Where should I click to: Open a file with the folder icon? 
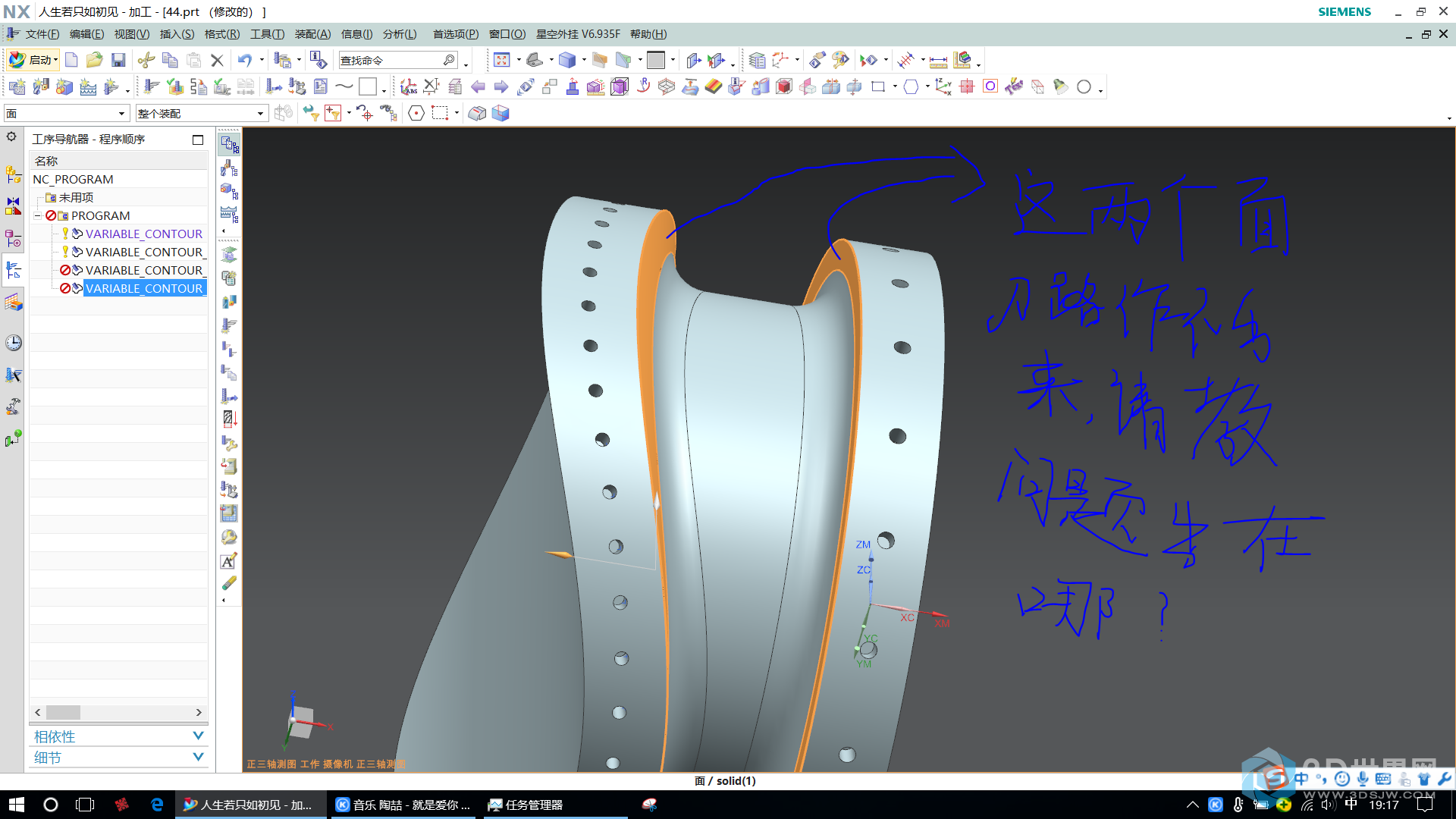(94, 60)
